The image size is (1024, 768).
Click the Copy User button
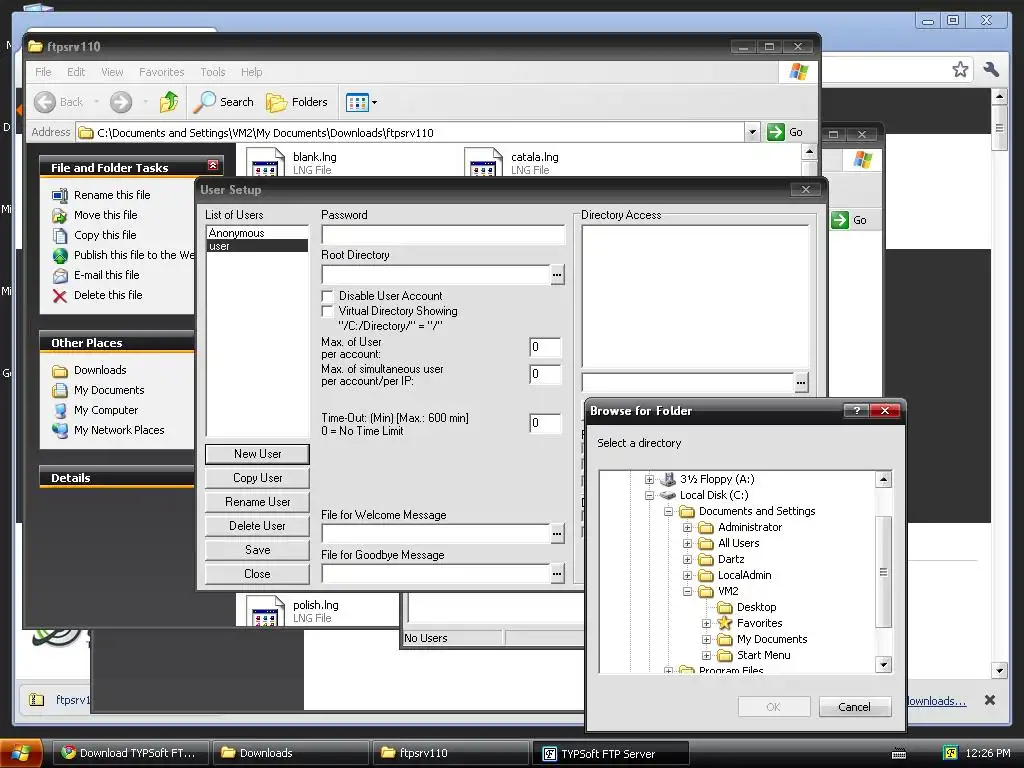pos(257,478)
